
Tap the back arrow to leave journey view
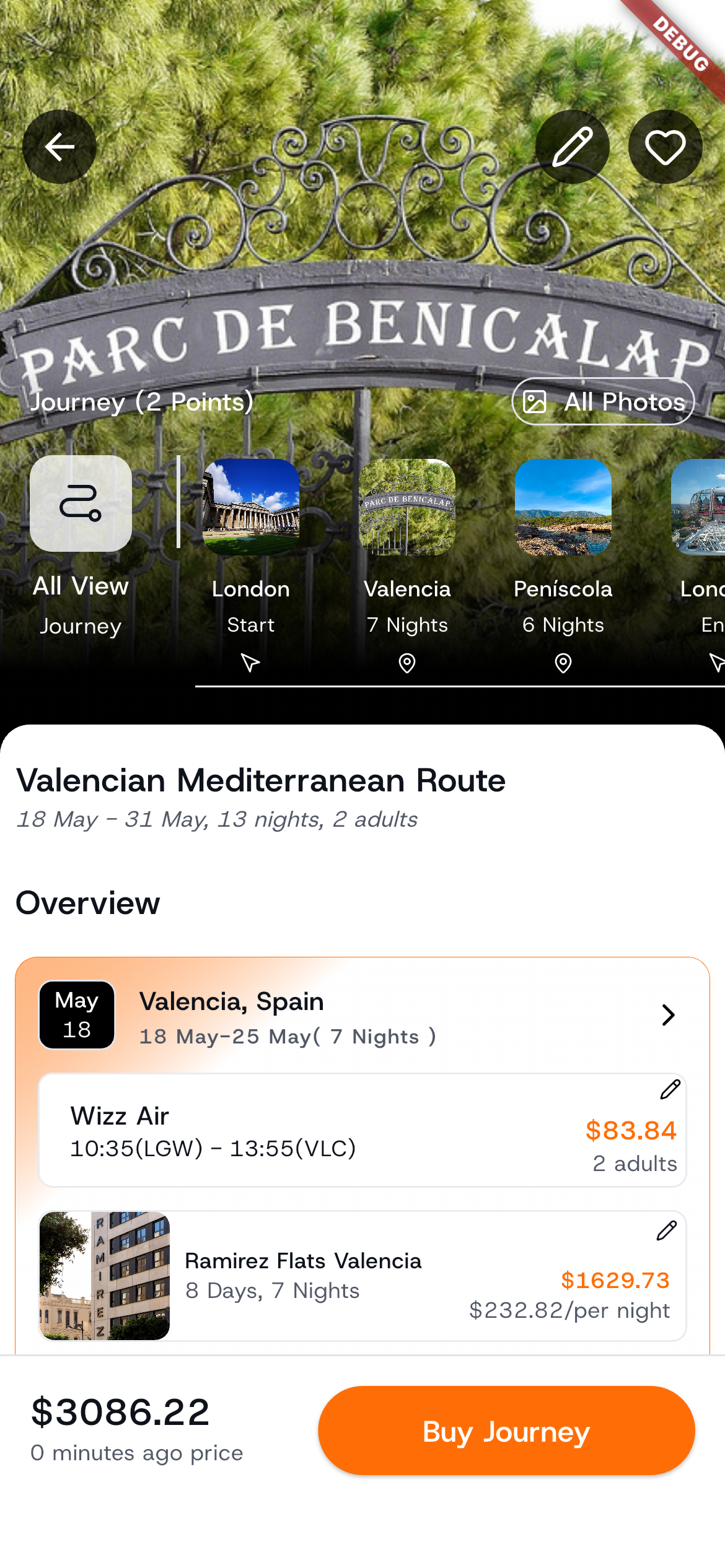[x=59, y=147]
